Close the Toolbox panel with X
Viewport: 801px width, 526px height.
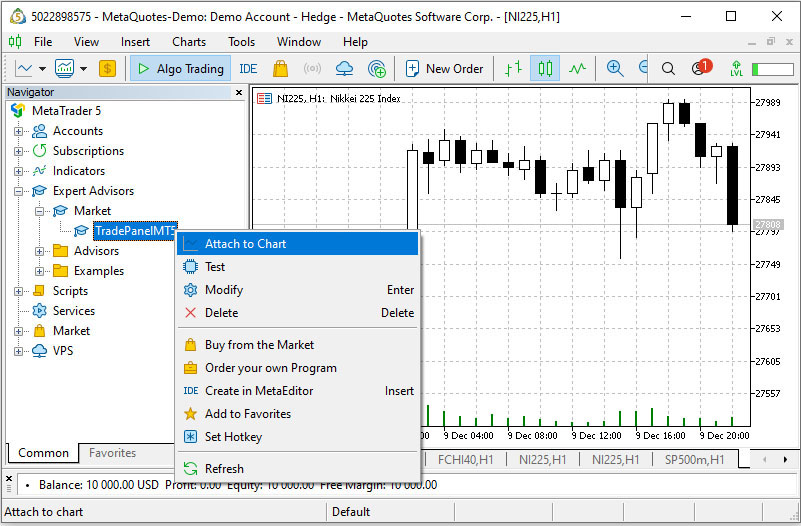click(9, 479)
